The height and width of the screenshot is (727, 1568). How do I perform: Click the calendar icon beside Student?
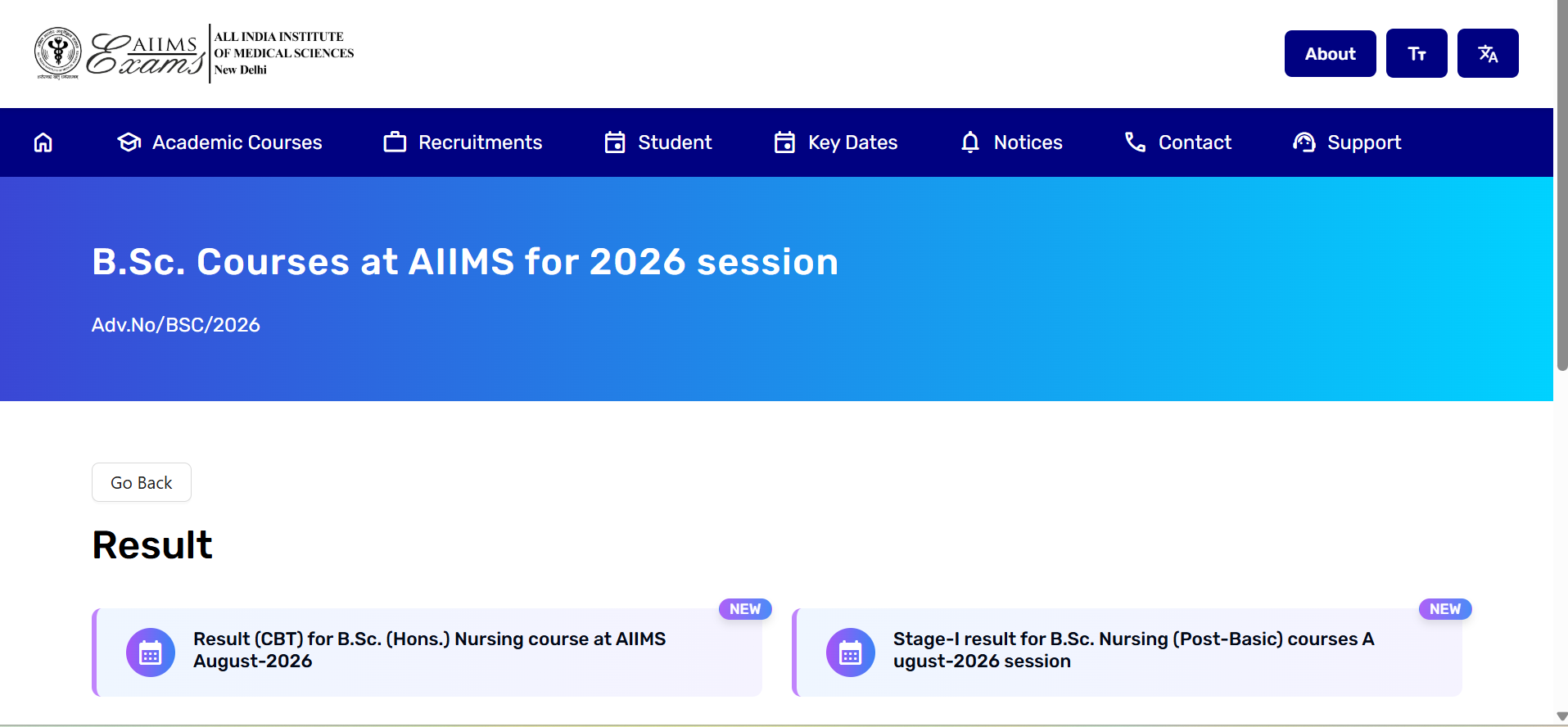tap(615, 142)
